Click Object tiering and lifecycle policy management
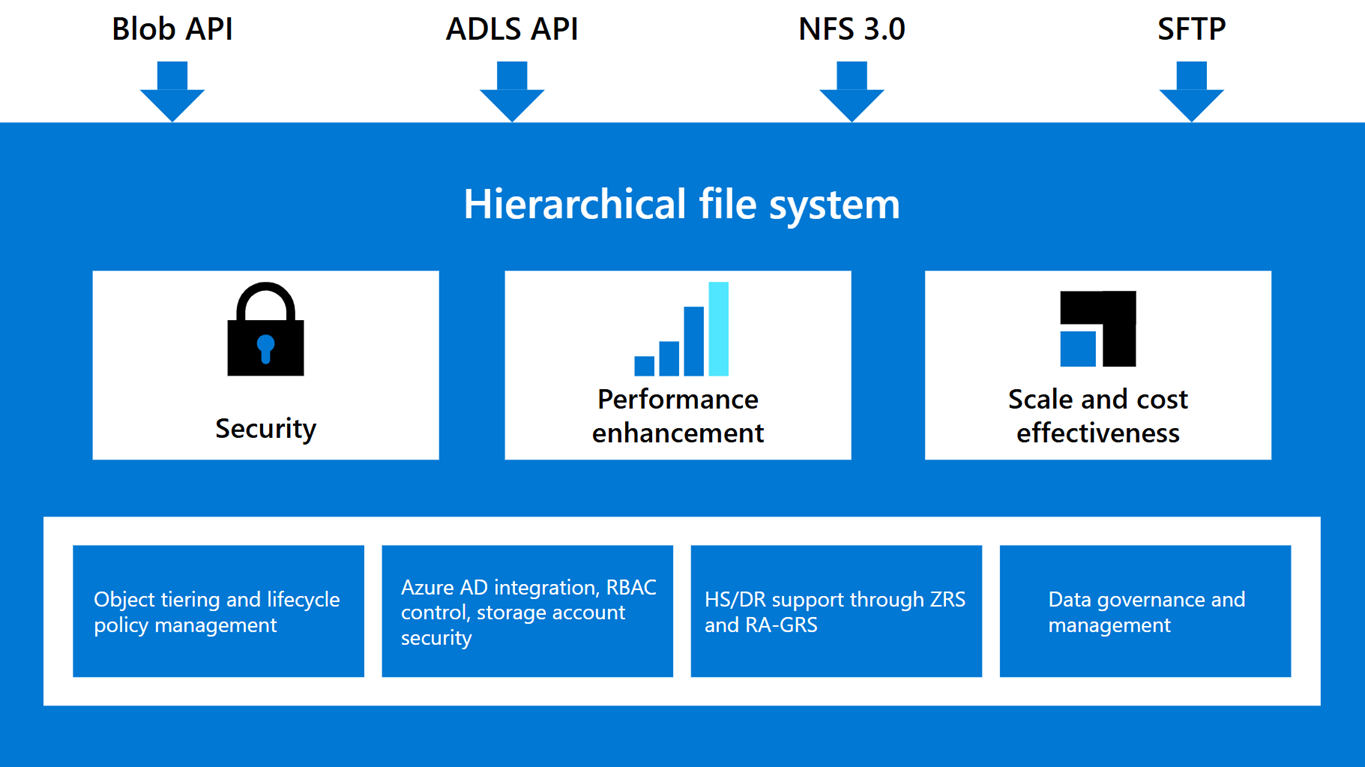 (x=218, y=611)
